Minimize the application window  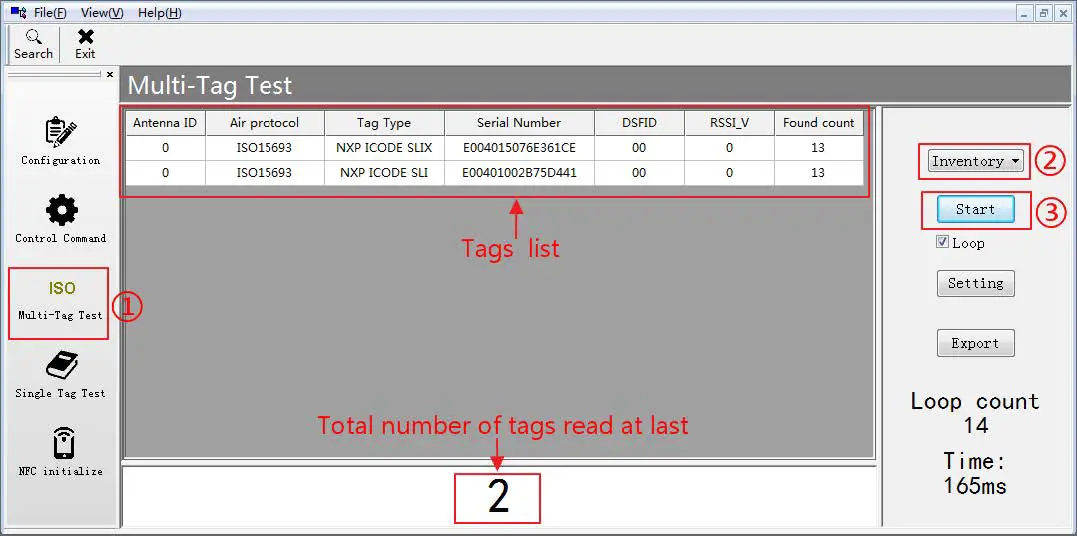[1025, 12]
